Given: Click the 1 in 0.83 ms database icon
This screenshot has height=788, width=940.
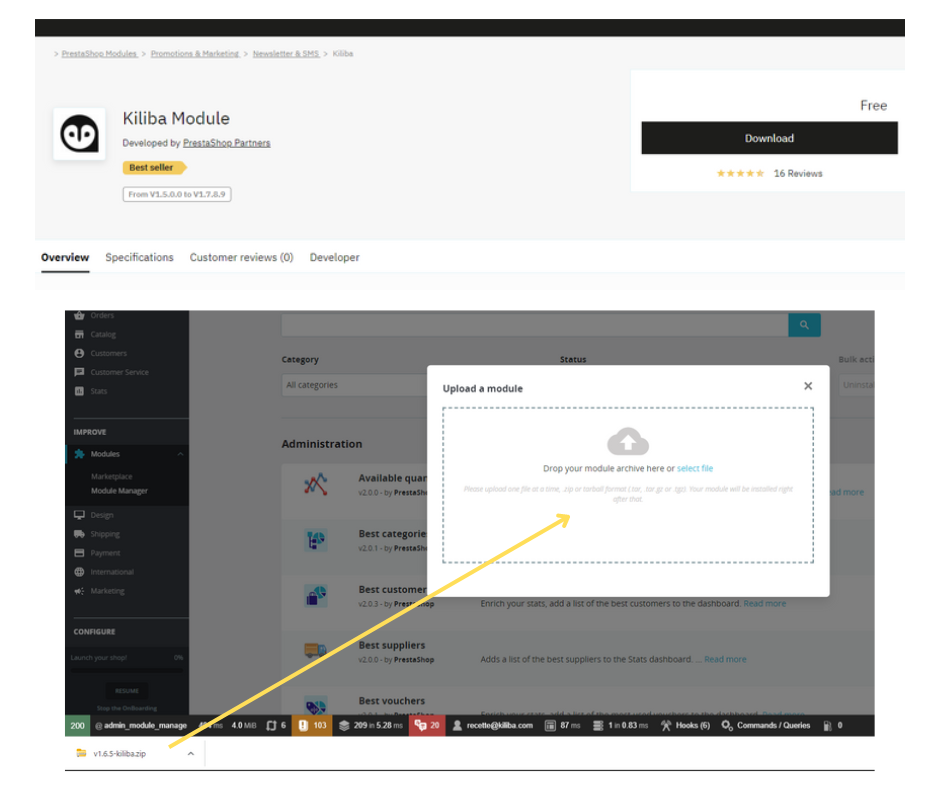Looking at the screenshot, I should point(598,726).
